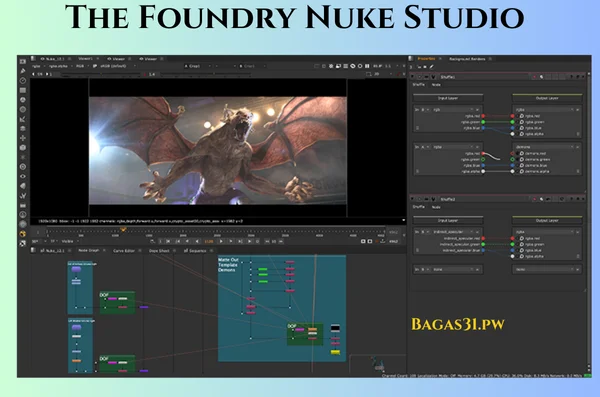600x397 pixels.
Task: Click the Output Layer header in Shuffle1
Action: (547, 98)
